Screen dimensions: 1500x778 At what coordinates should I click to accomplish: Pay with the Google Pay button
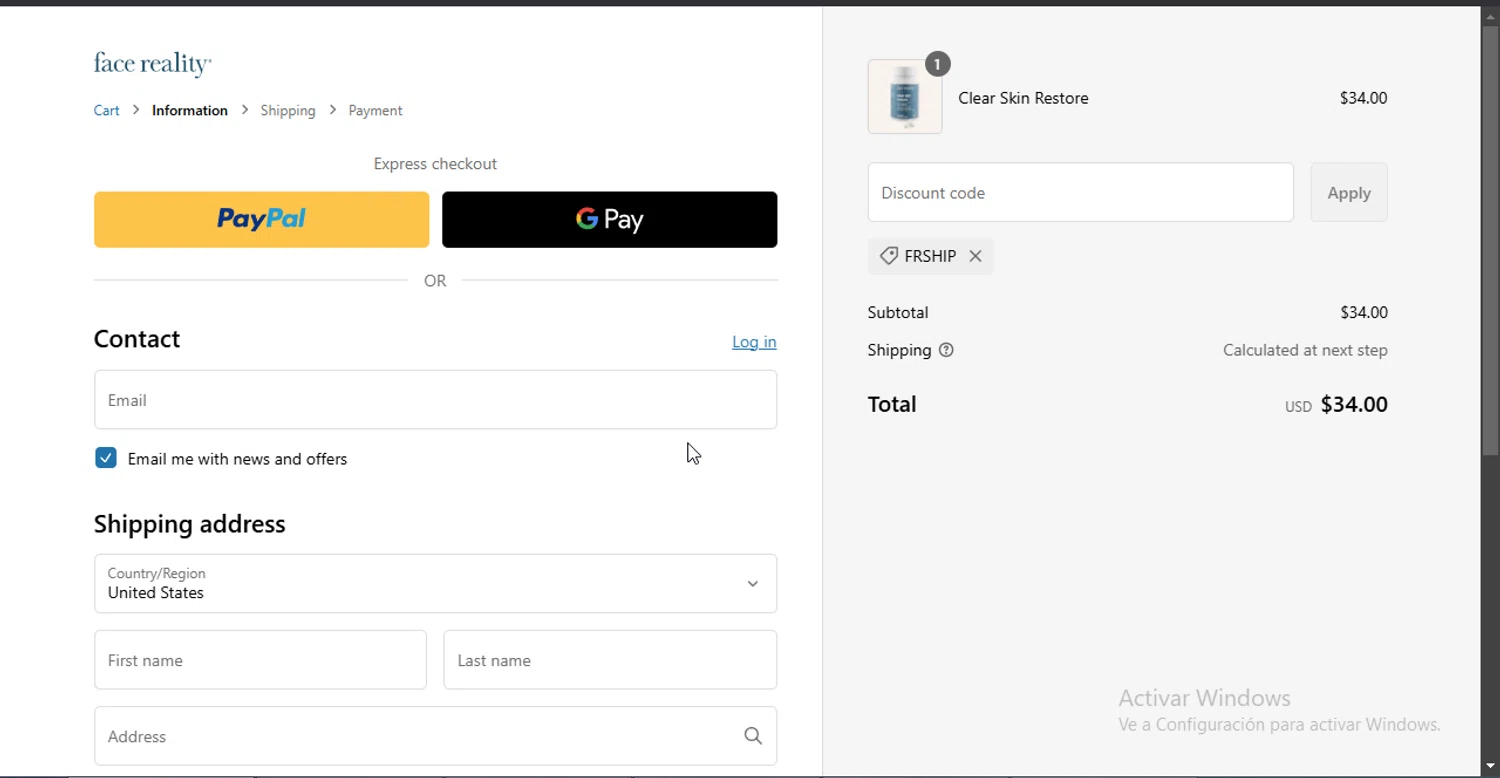pos(609,220)
